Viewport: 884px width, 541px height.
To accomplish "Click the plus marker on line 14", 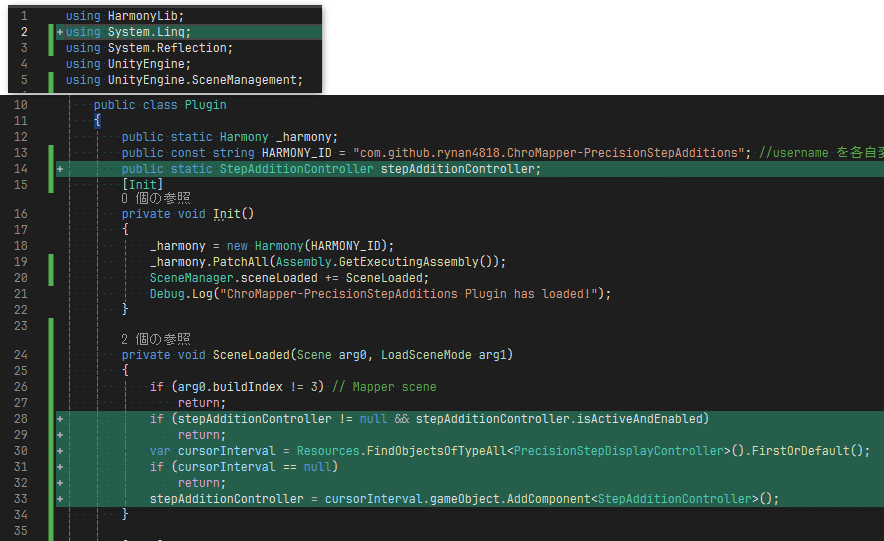I will pos(60,169).
